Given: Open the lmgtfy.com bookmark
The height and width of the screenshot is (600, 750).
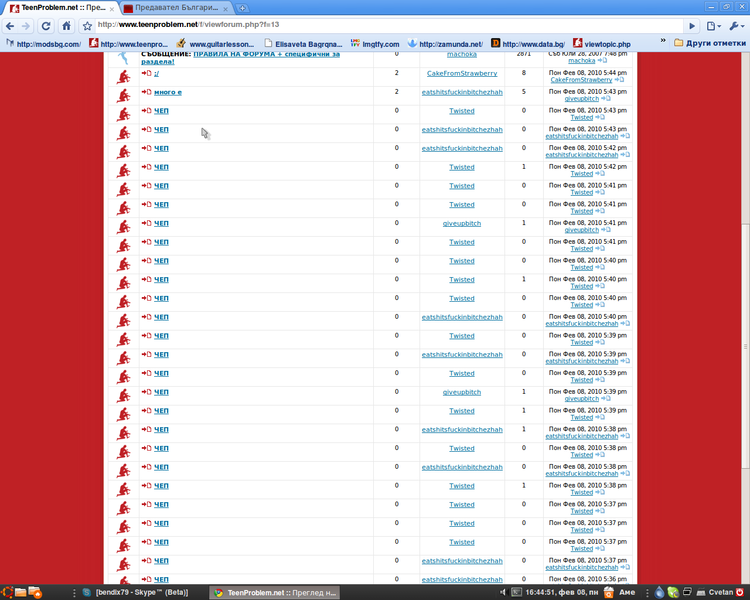Looking at the screenshot, I should (375, 44).
